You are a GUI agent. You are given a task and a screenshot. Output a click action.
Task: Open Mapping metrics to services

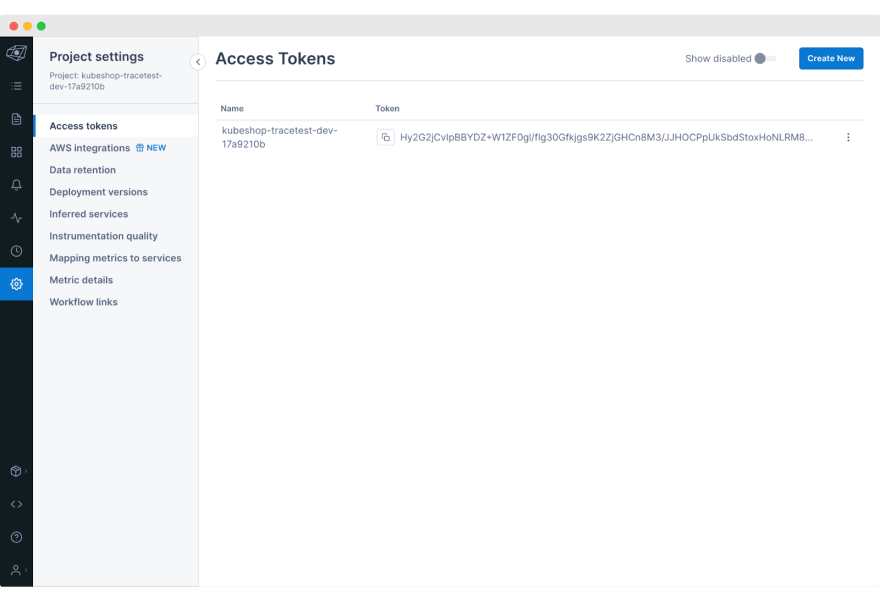click(x=116, y=258)
